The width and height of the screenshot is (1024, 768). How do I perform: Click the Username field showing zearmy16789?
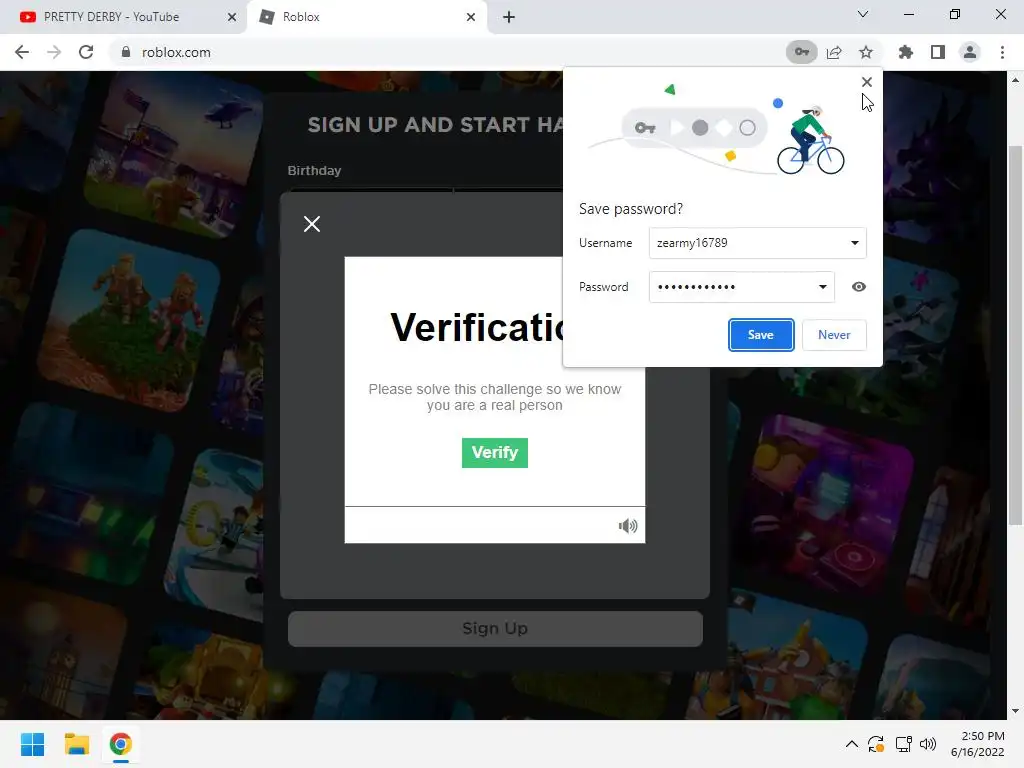pyautogui.click(x=758, y=243)
